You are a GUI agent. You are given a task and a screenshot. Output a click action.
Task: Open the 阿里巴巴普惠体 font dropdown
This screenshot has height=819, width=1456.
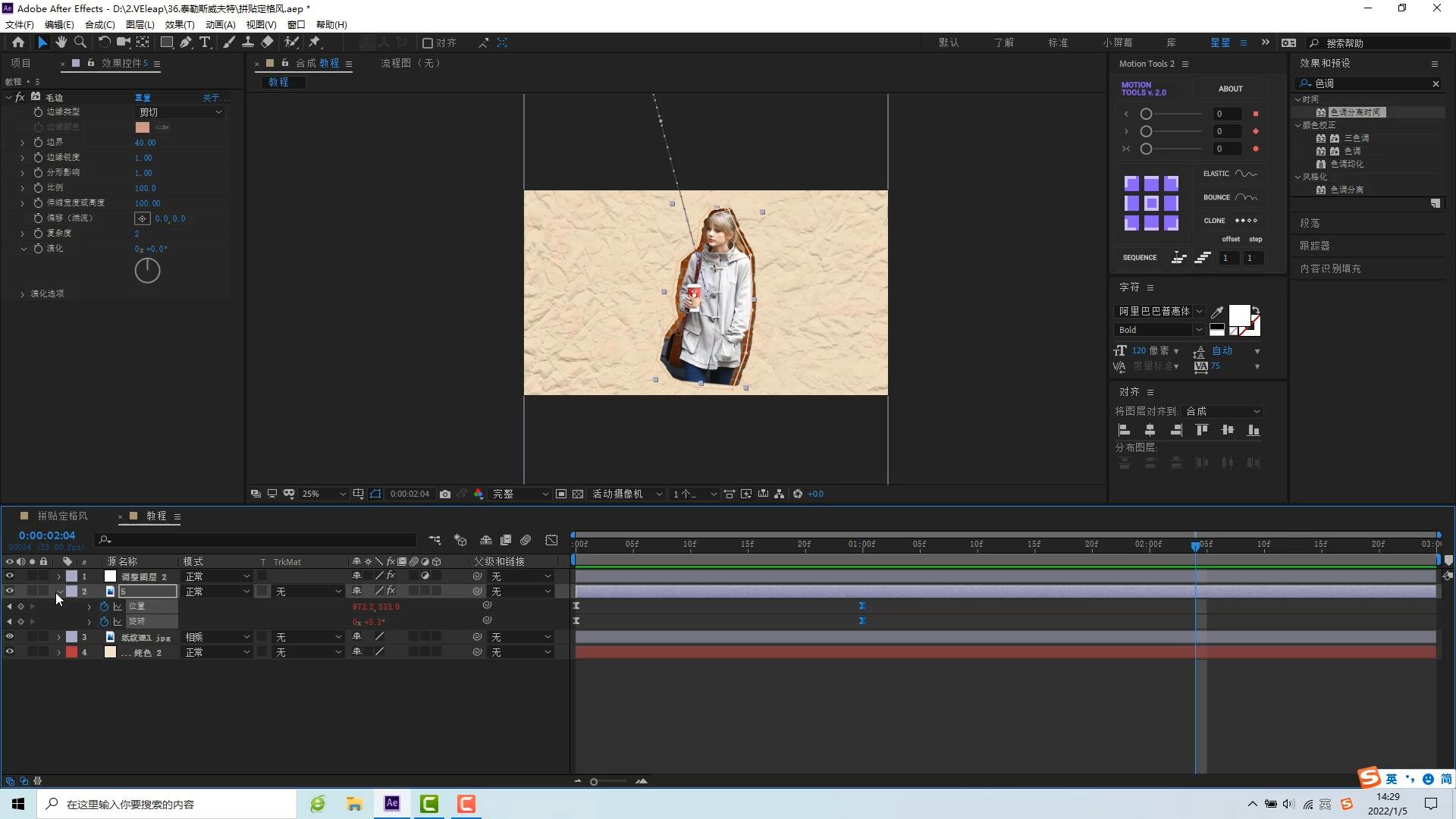(1159, 311)
